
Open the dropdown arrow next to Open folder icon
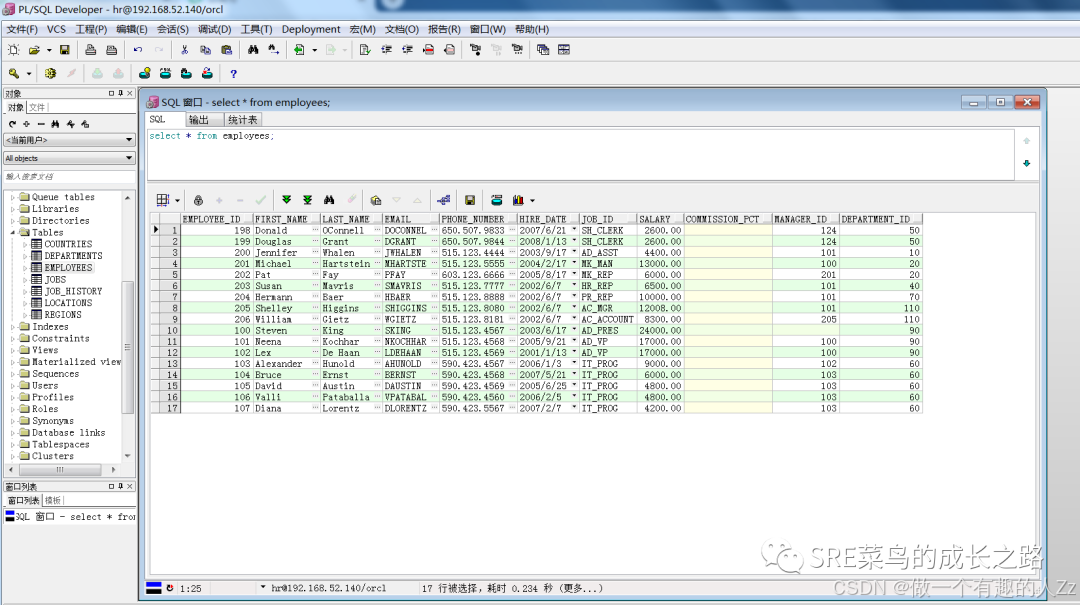(x=49, y=50)
